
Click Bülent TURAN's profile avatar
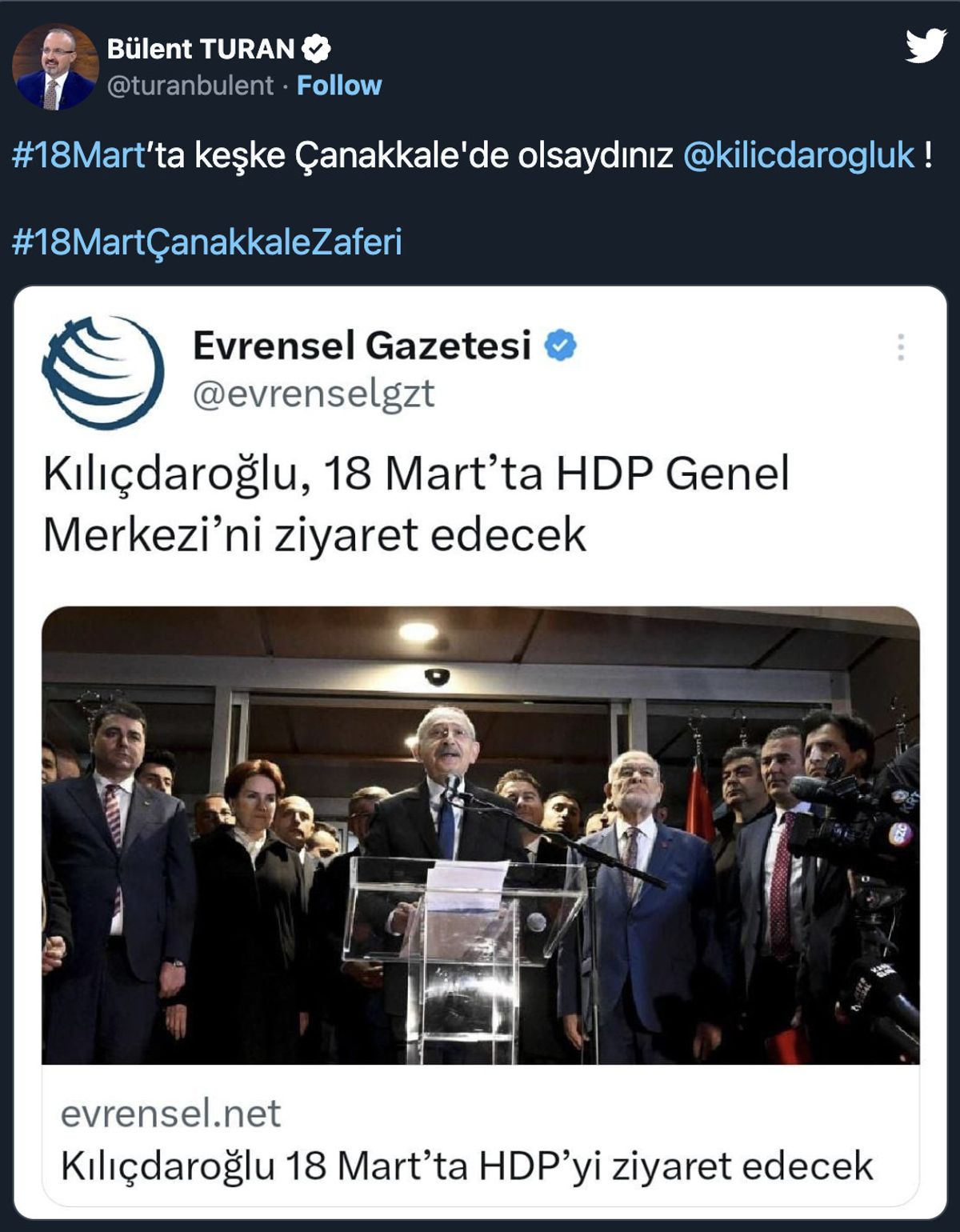pyautogui.click(x=55, y=66)
